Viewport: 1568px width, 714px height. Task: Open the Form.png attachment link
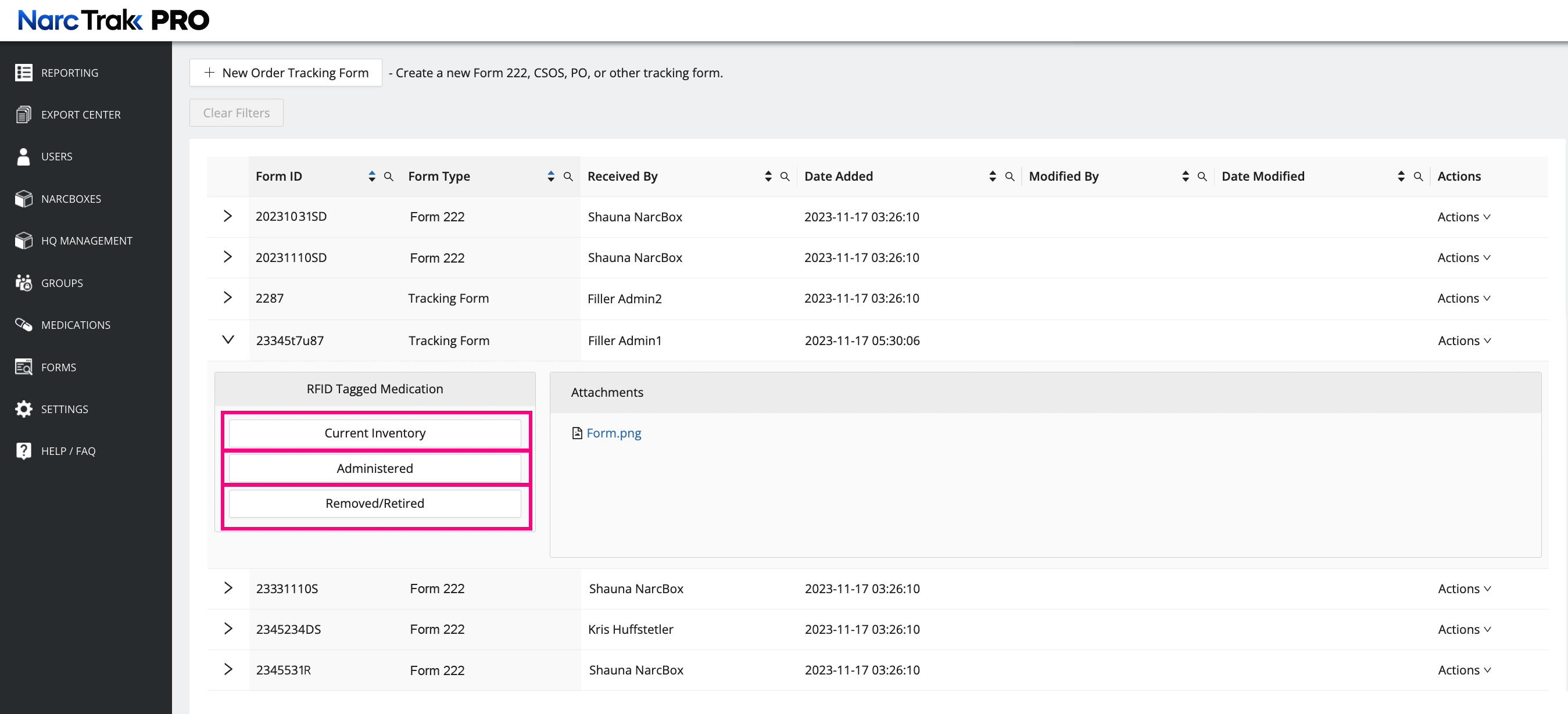coord(614,433)
